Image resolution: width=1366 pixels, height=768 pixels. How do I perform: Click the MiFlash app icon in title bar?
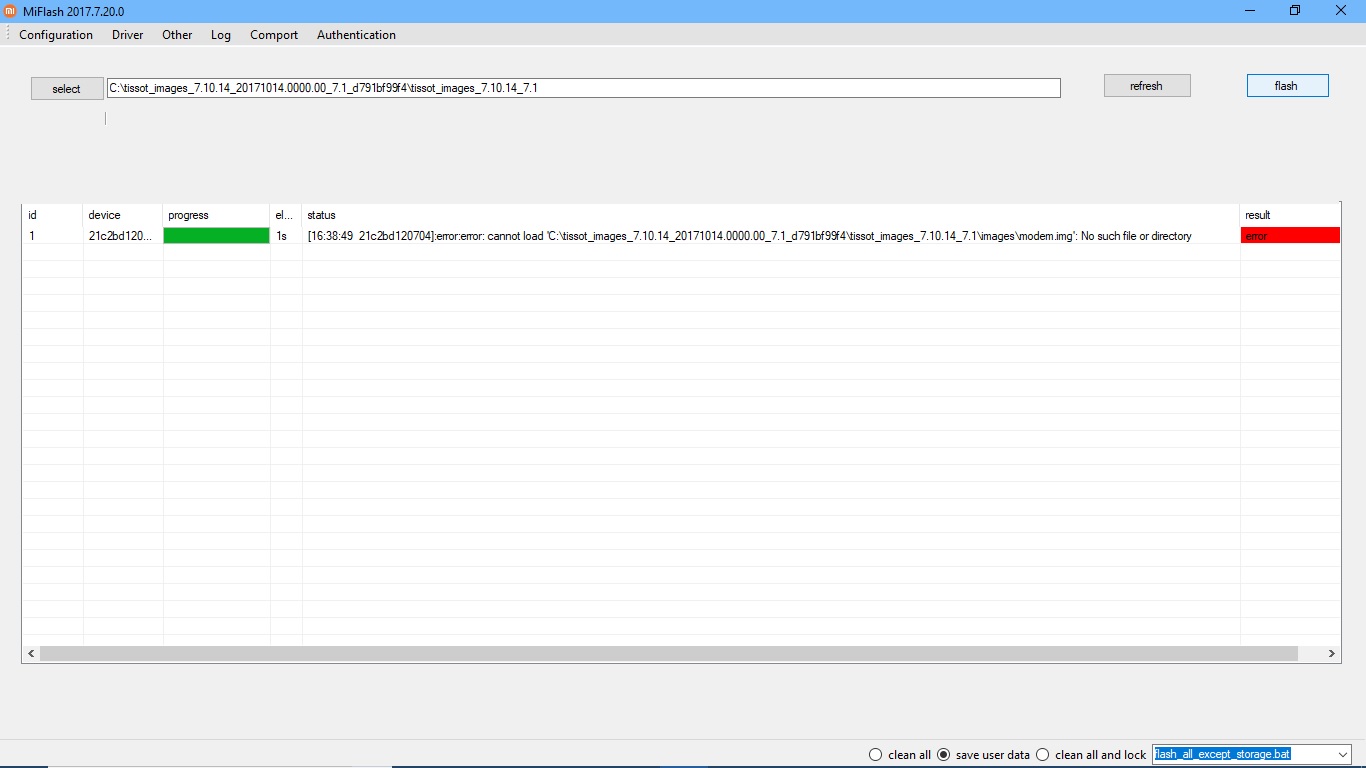(11, 11)
